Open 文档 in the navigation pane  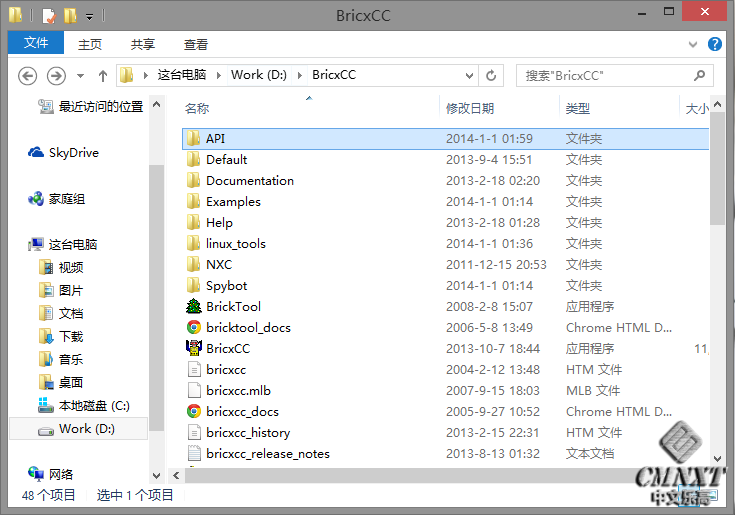pyautogui.click(x=71, y=313)
